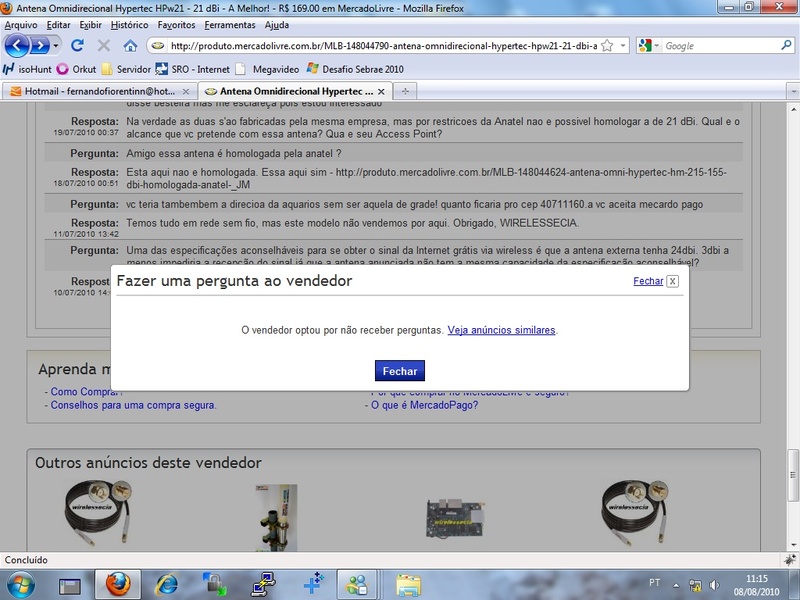The image size is (800, 600).
Task: Expand the address bar URL history dropdown
Action: click(x=623, y=46)
